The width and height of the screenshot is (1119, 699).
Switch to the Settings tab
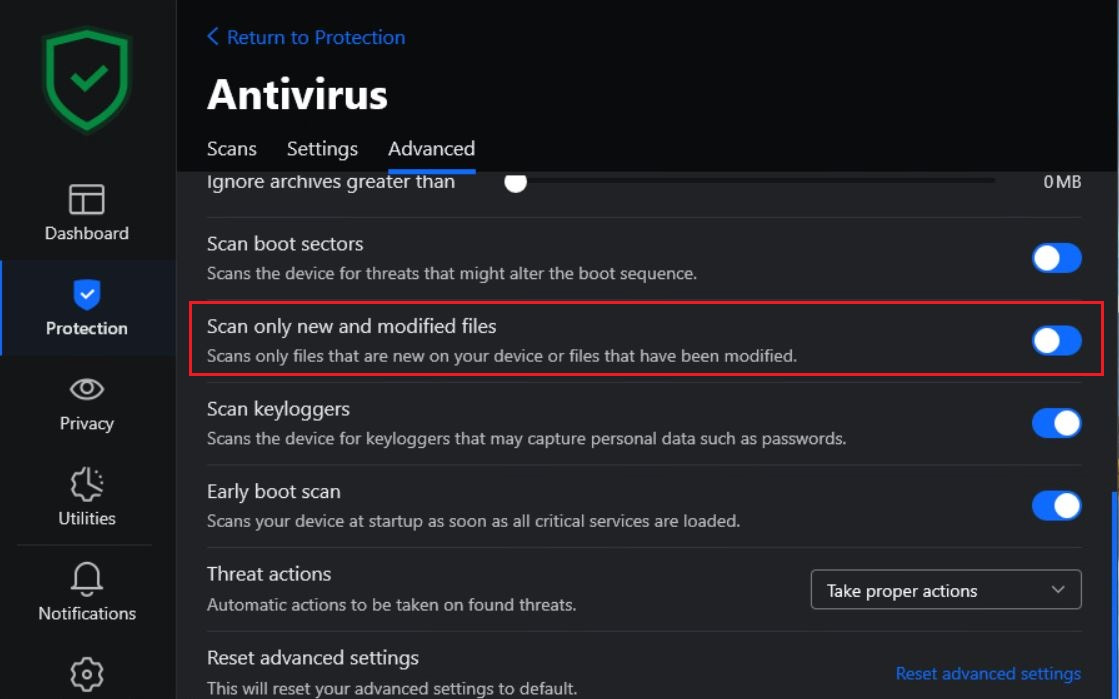pyautogui.click(x=322, y=149)
